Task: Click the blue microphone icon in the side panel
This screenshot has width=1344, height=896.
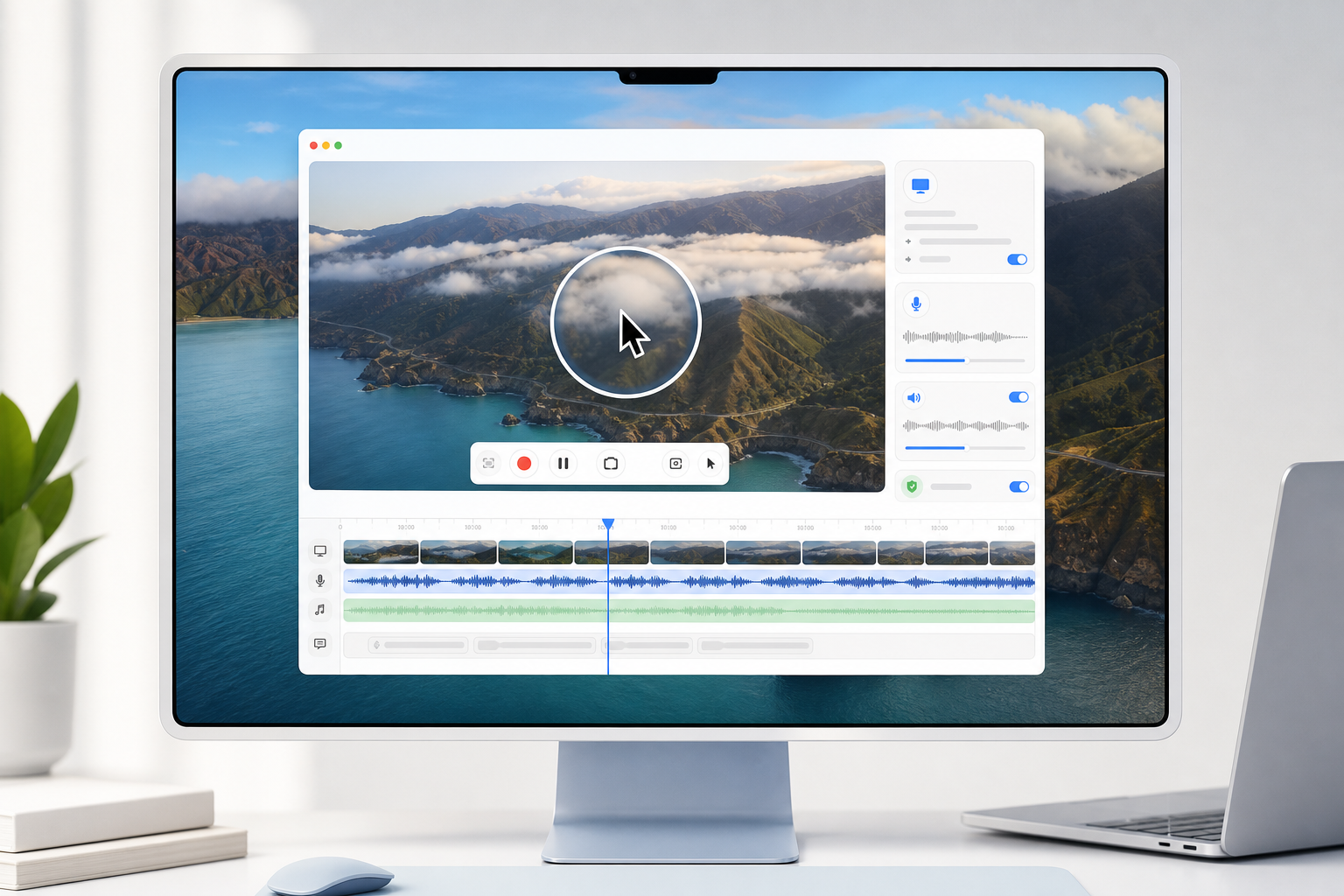Action: point(916,304)
